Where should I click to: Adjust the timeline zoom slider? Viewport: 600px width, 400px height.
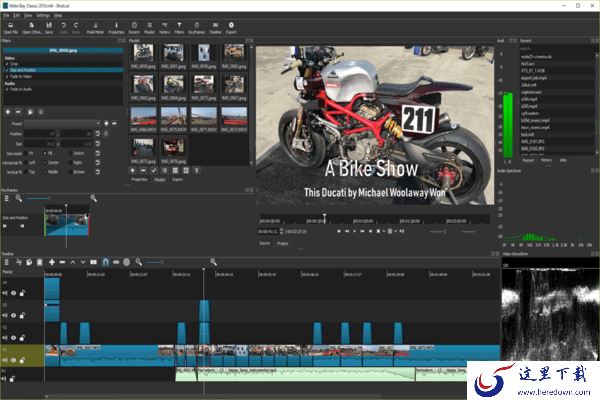click(x=155, y=262)
